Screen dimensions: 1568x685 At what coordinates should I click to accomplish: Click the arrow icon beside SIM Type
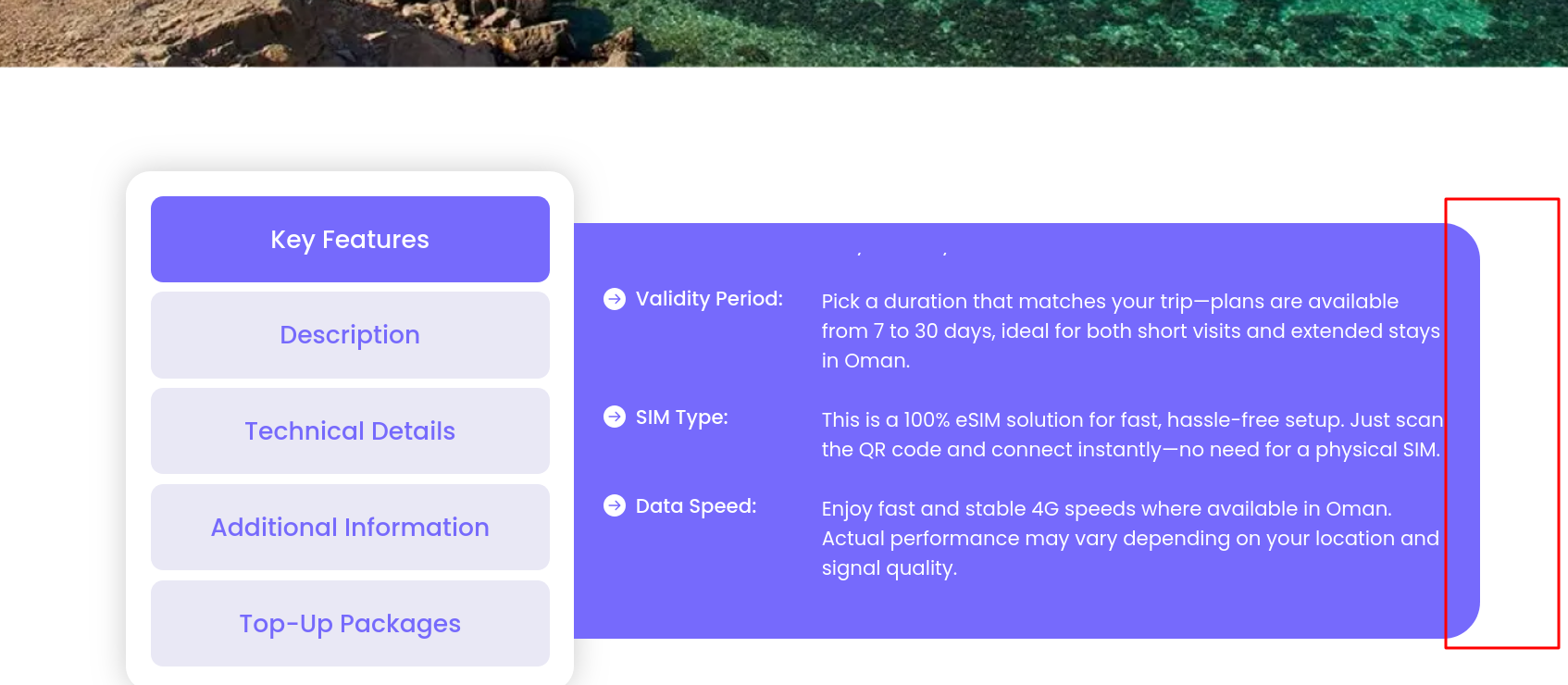pyautogui.click(x=615, y=417)
